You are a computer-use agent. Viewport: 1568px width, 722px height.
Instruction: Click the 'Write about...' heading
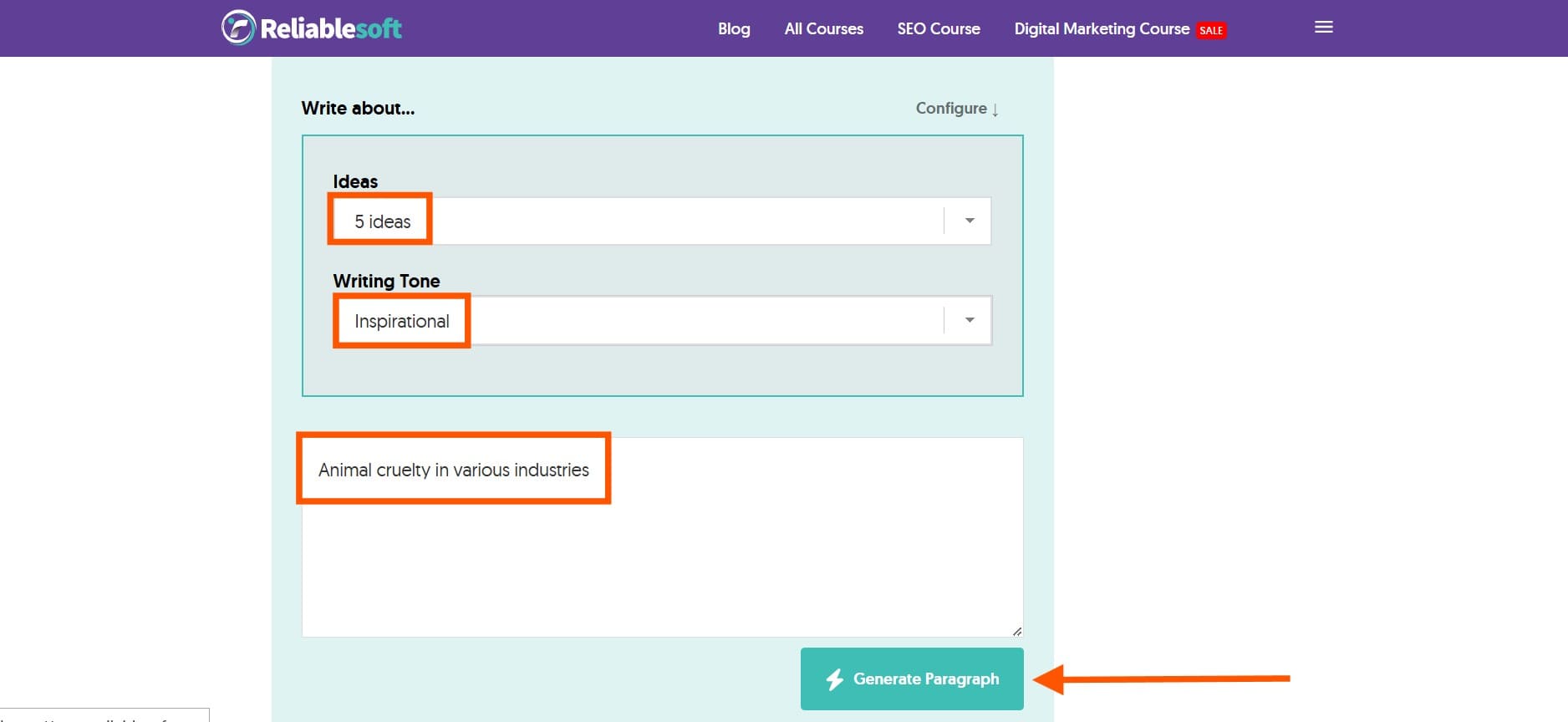coord(358,108)
